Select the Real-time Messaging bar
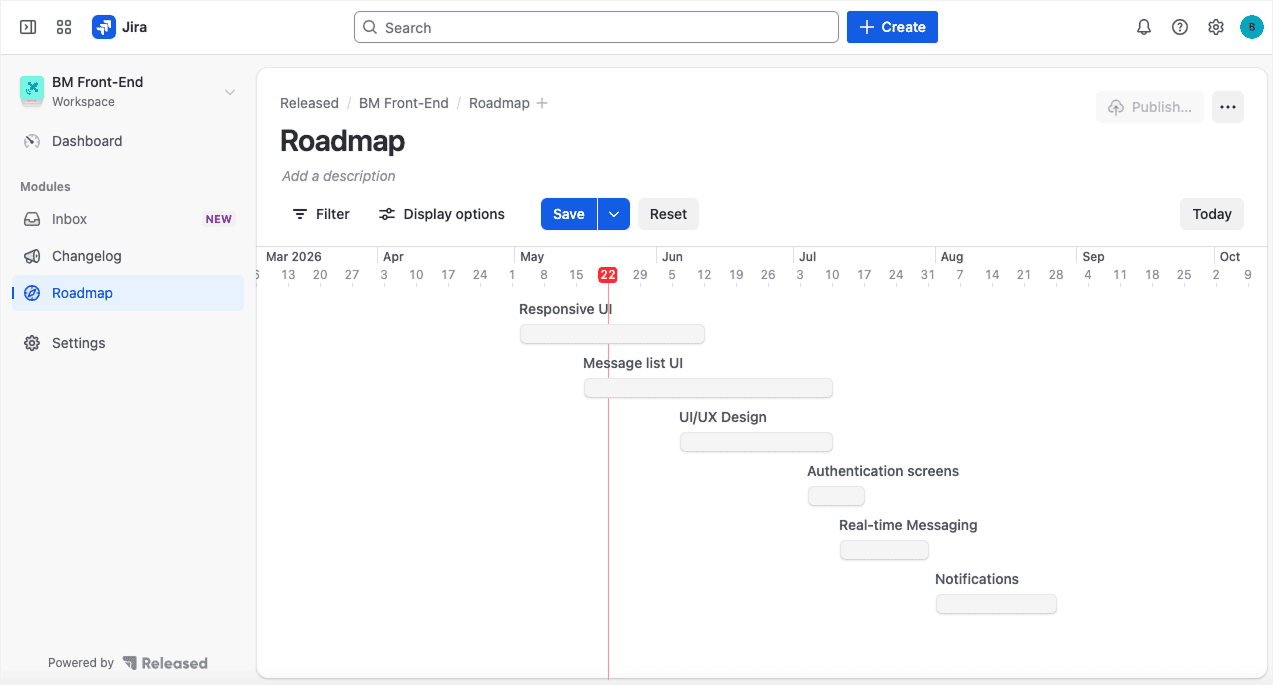 pos(884,550)
